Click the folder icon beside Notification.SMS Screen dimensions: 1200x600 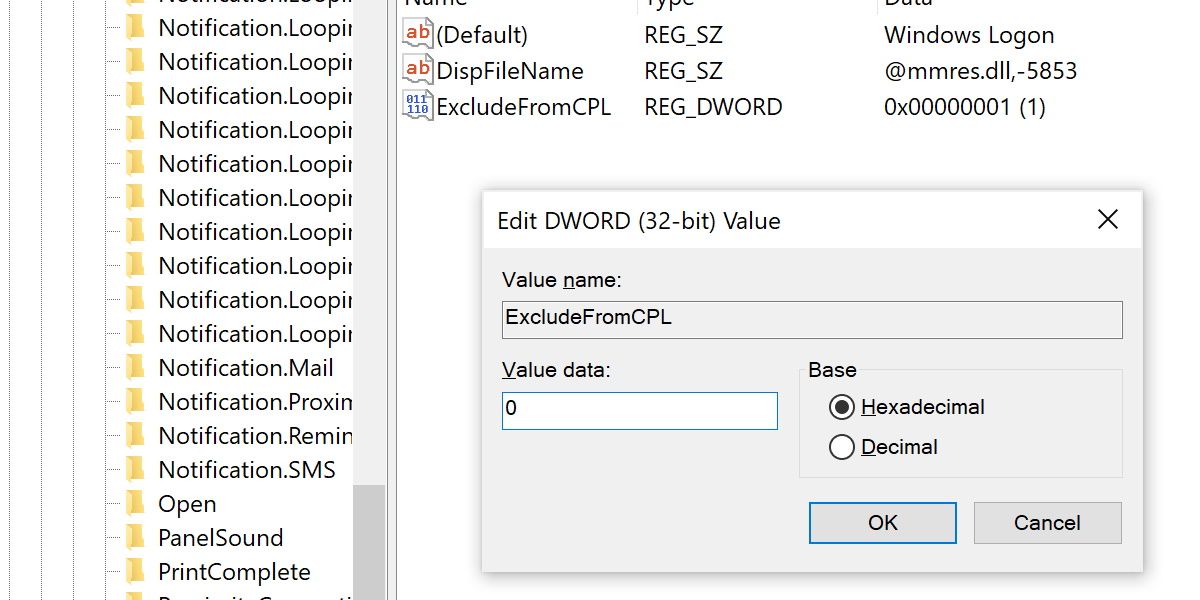[x=135, y=469]
